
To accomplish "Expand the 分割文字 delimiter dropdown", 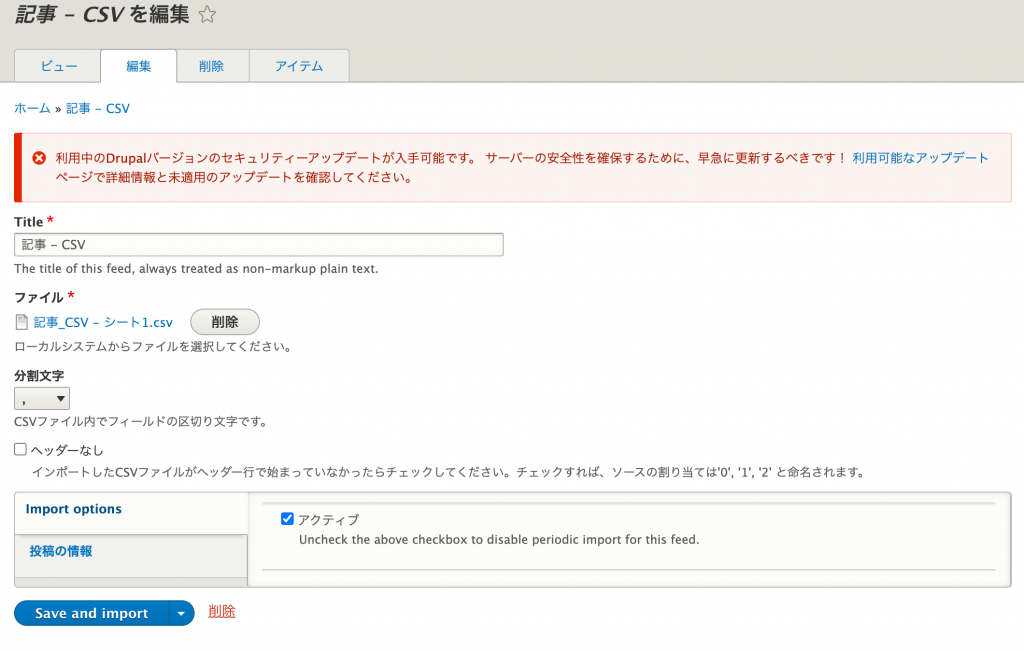I will click(x=42, y=399).
